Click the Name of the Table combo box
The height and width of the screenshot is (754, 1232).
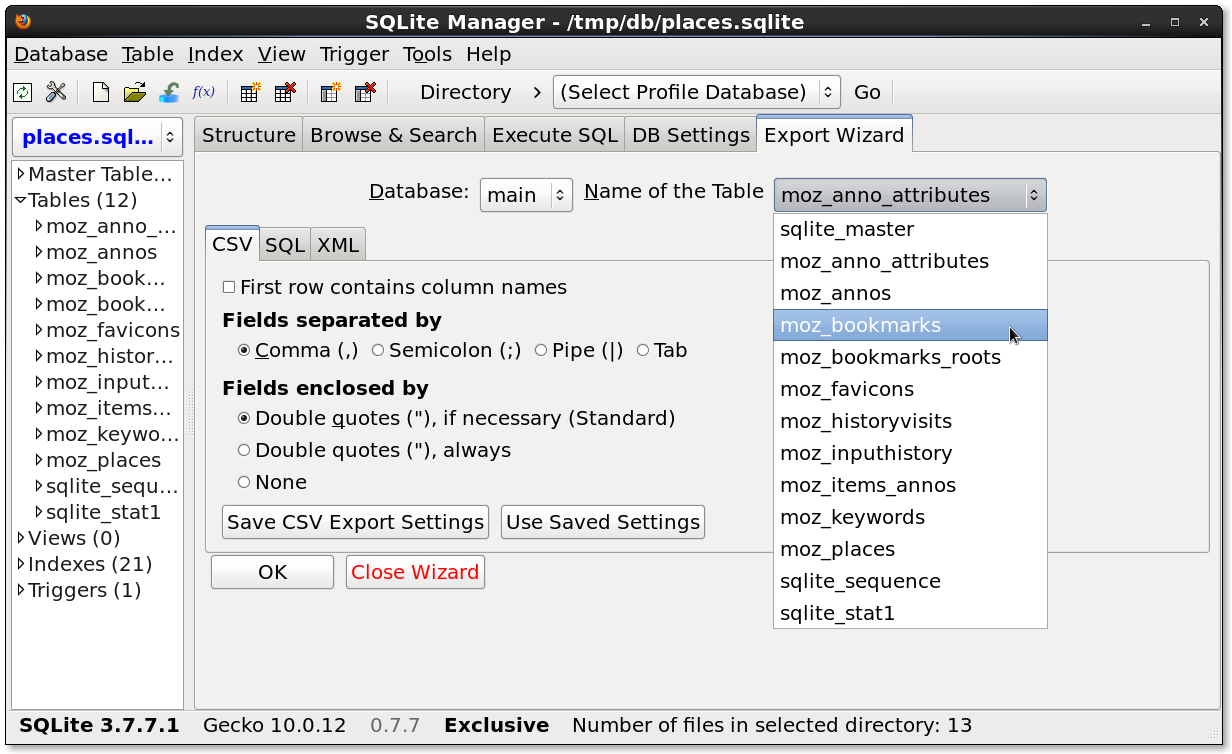[910, 195]
